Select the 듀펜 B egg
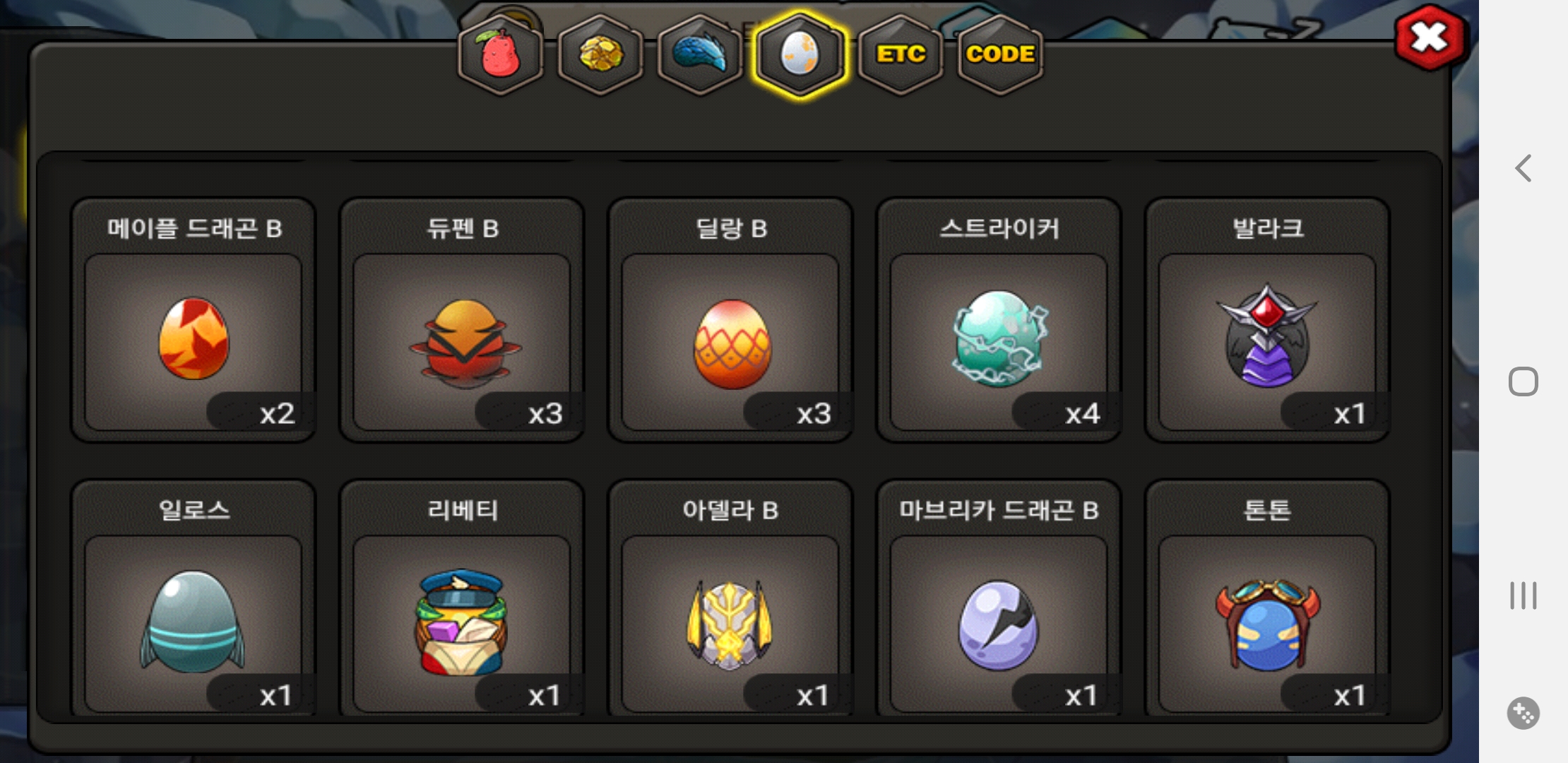Image resolution: width=1568 pixels, height=763 pixels. tap(462, 320)
